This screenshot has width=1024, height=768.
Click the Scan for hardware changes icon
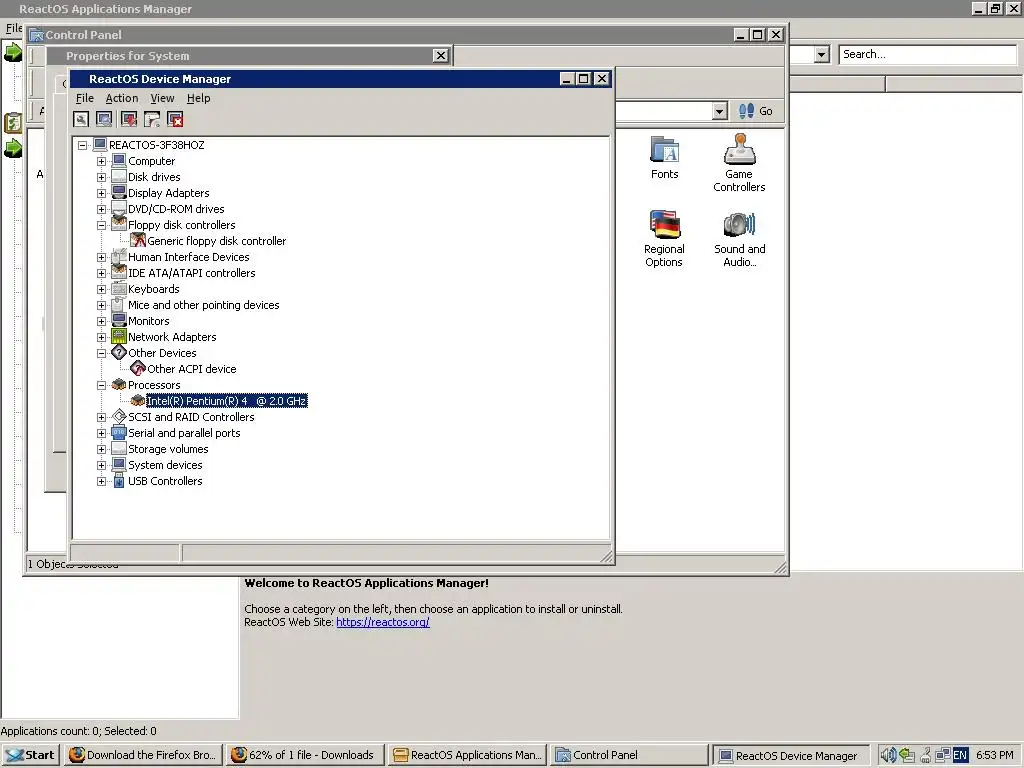coord(104,119)
